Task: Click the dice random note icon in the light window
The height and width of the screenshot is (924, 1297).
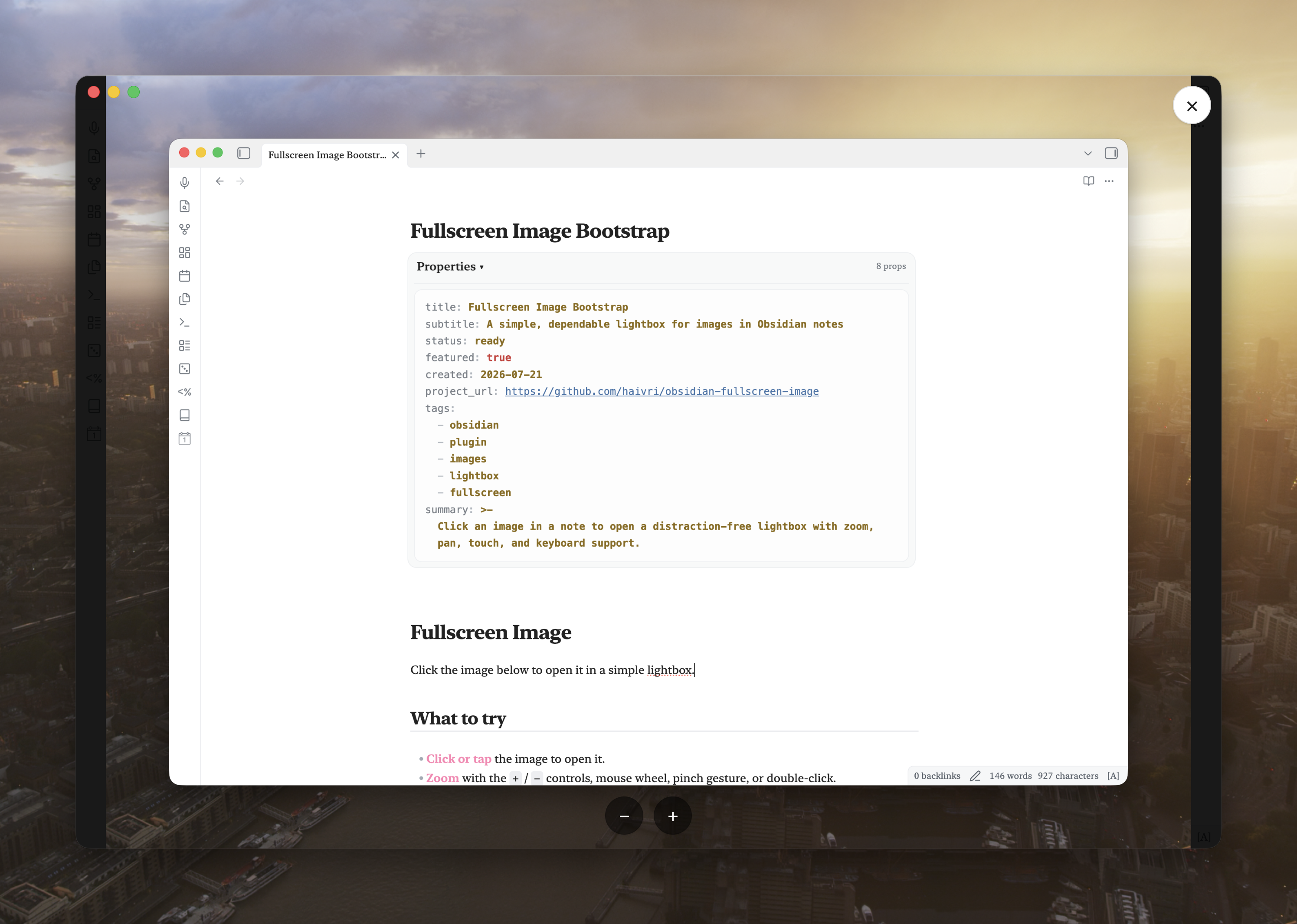Action: 184,369
